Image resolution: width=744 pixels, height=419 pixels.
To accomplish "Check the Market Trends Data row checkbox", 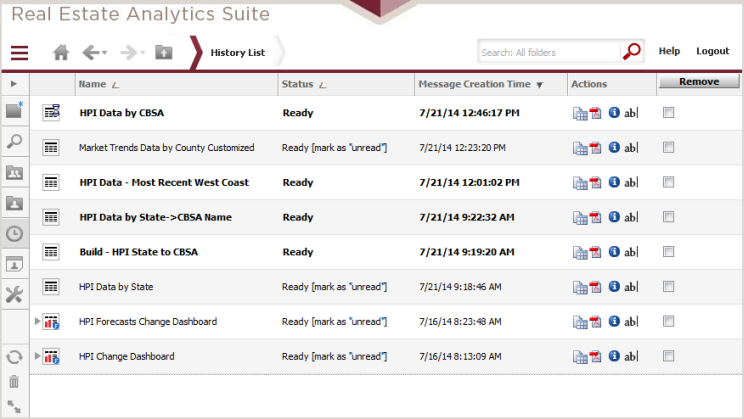I will pyautogui.click(x=669, y=148).
